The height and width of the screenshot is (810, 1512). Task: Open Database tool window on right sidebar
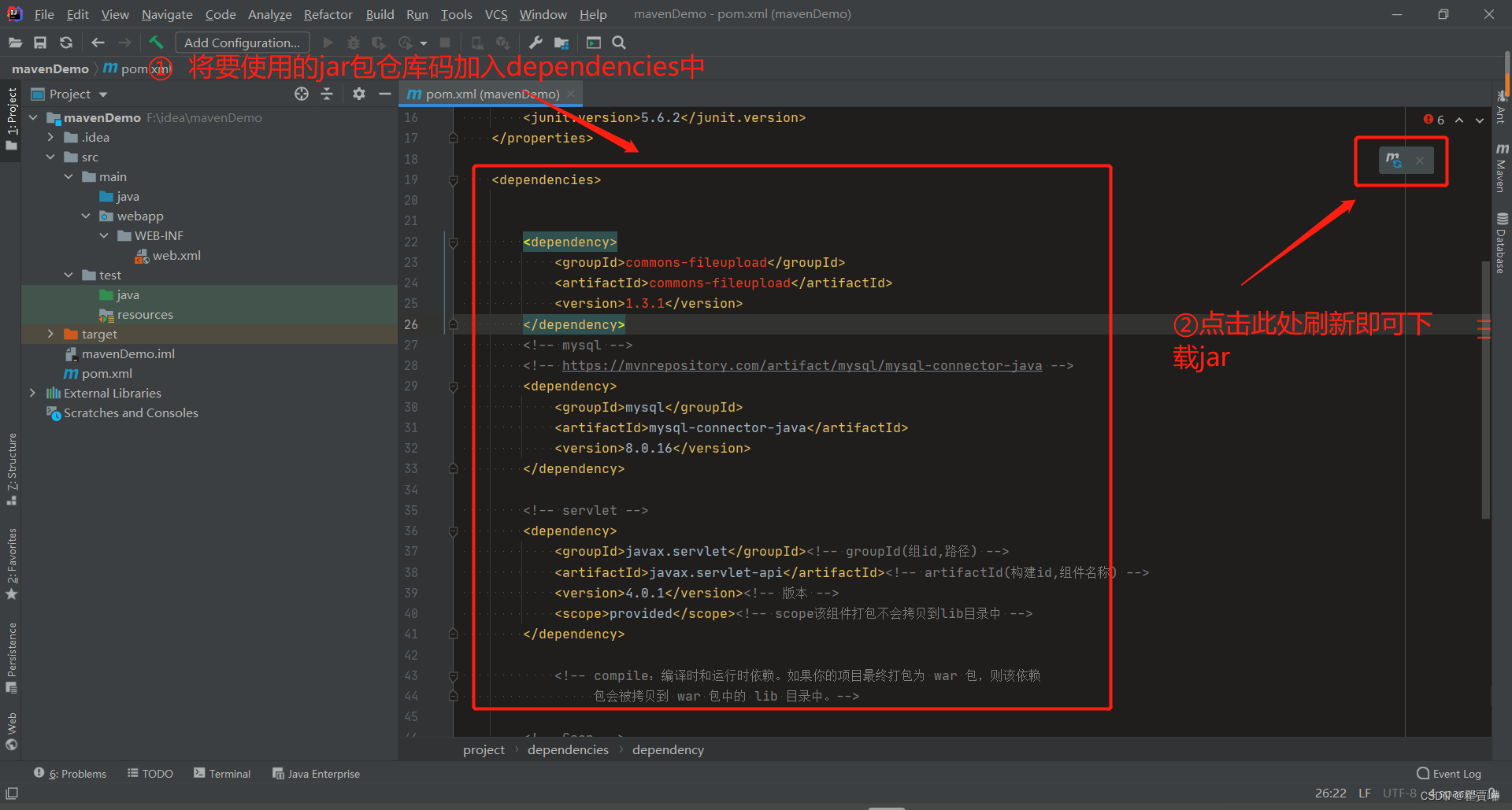click(1502, 242)
